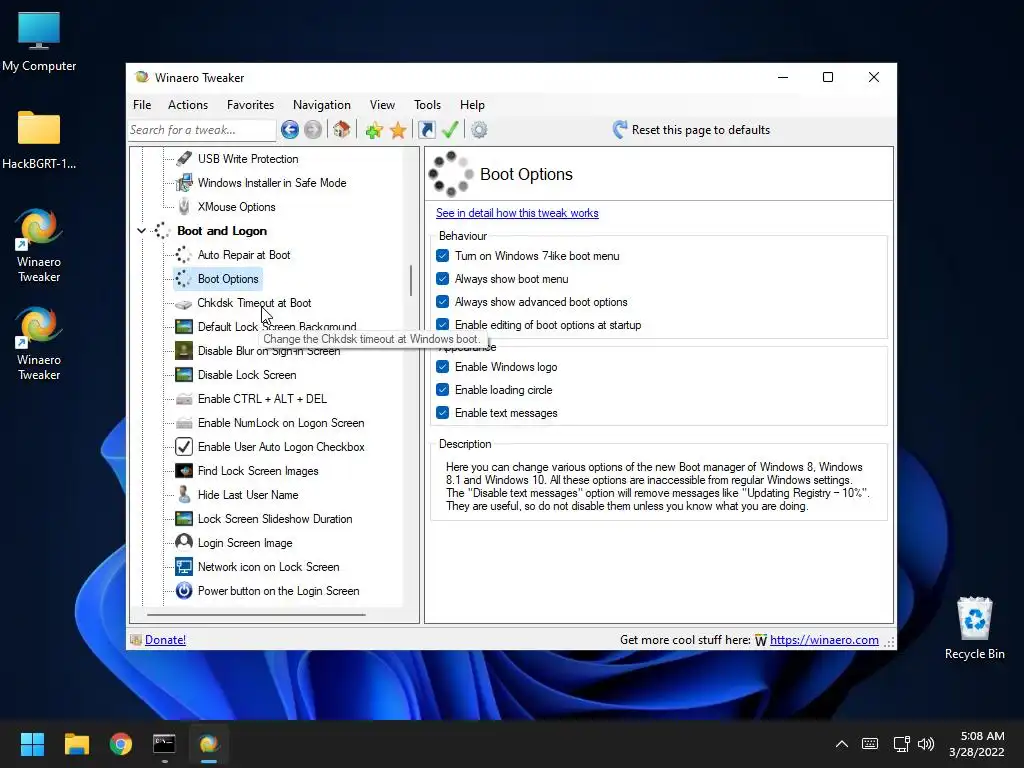Toggle Enable text messages checkbox
Image resolution: width=1024 pixels, height=768 pixels.
click(443, 413)
